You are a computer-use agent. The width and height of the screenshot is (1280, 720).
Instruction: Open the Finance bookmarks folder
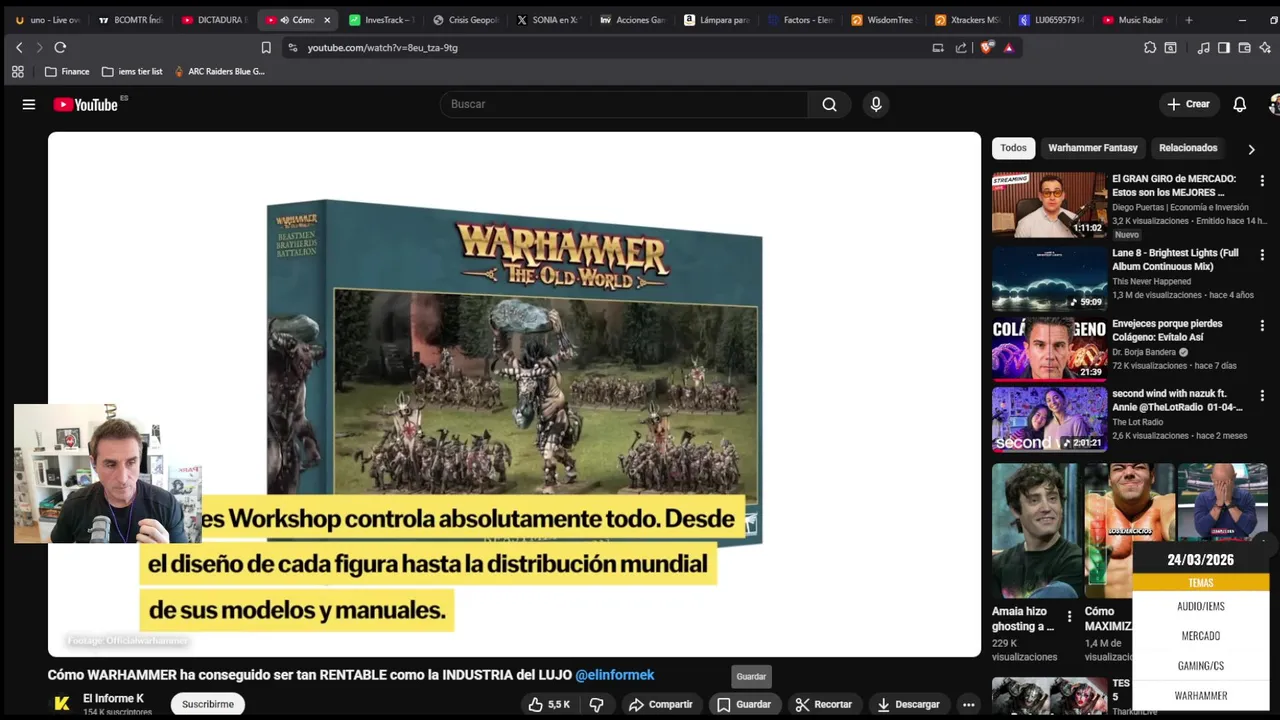(67, 71)
